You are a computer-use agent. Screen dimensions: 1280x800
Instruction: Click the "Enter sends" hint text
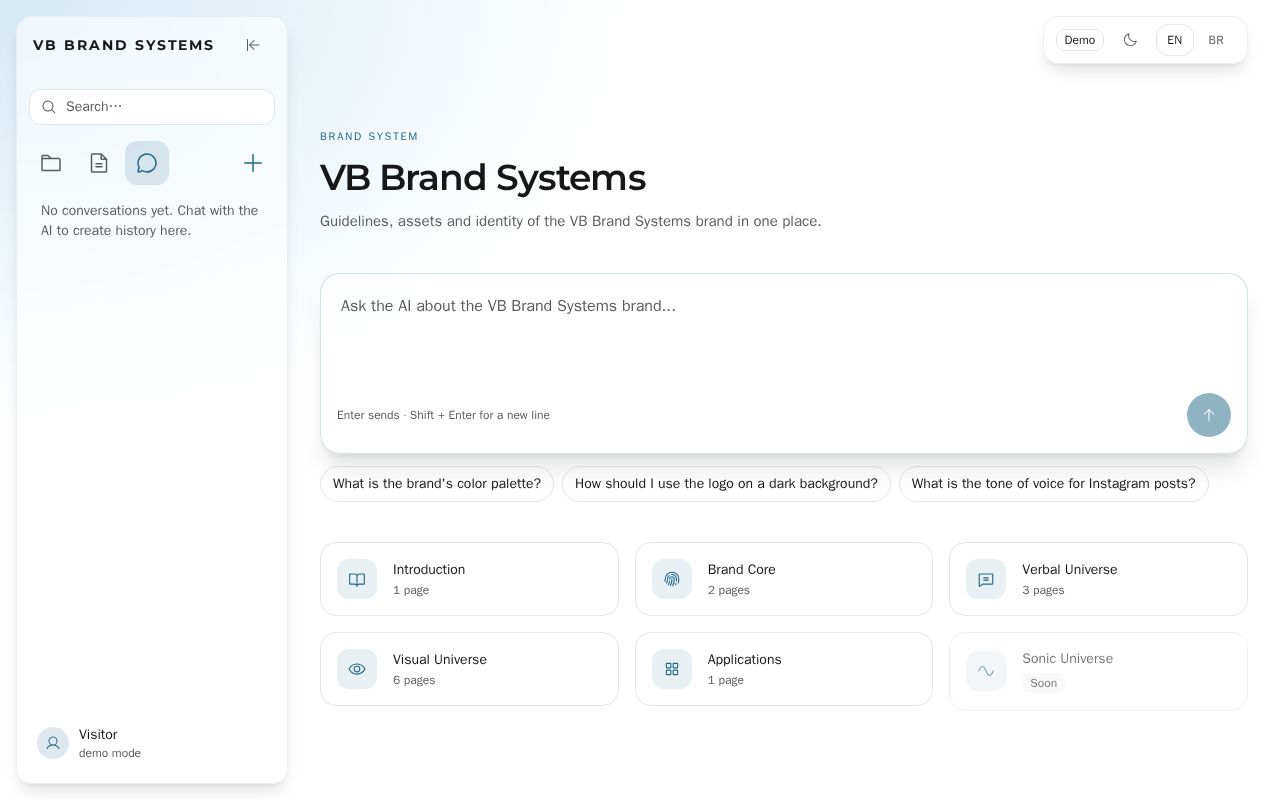coord(443,415)
